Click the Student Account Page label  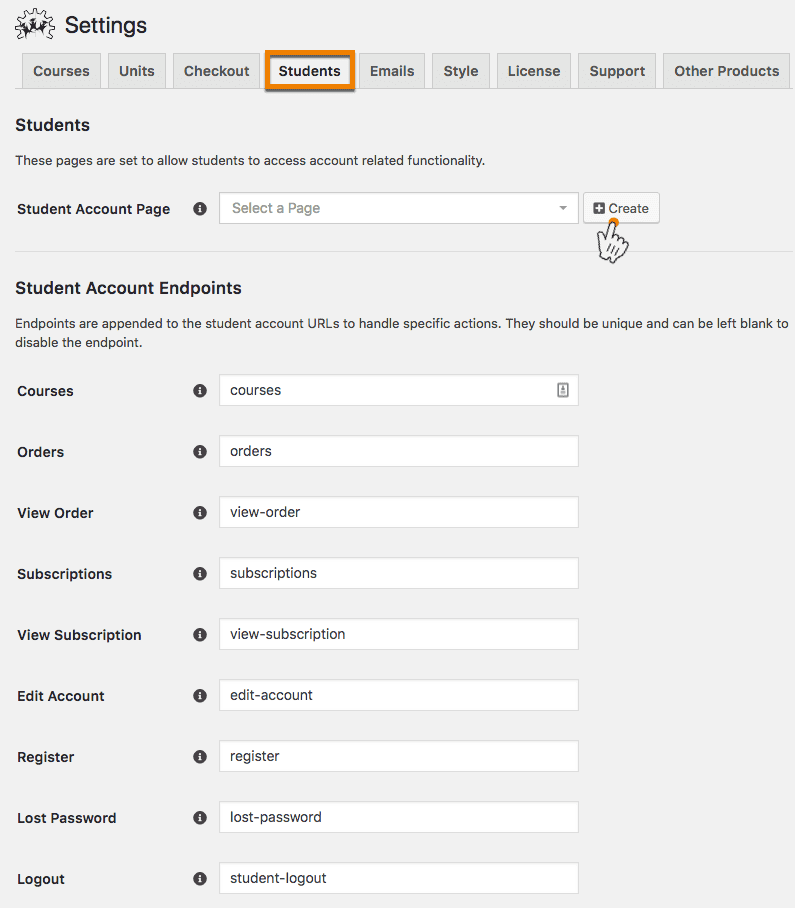pyautogui.click(x=94, y=209)
